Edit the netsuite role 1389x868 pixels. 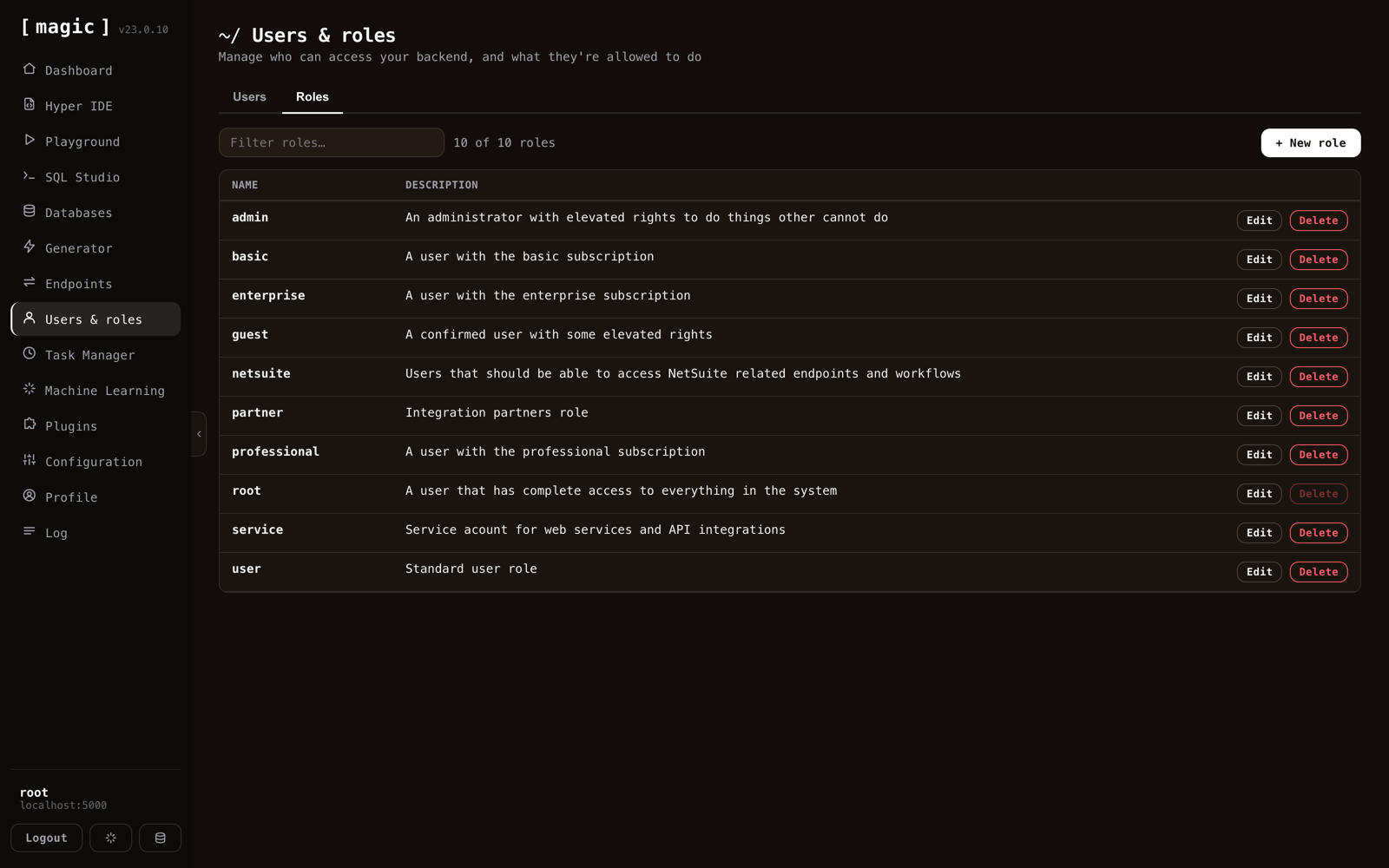tap(1260, 377)
